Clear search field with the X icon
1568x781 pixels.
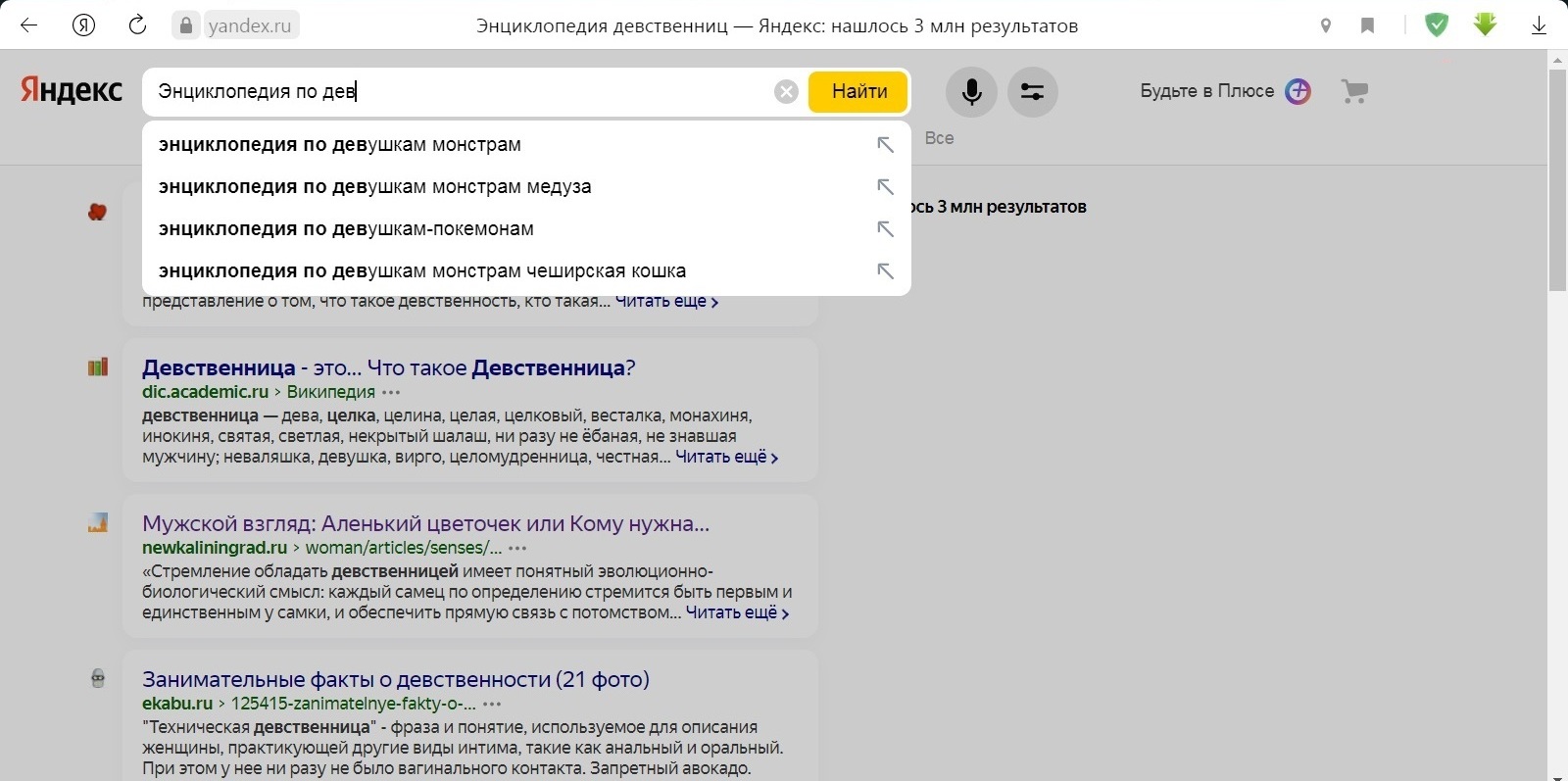click(x=786, y=91)
